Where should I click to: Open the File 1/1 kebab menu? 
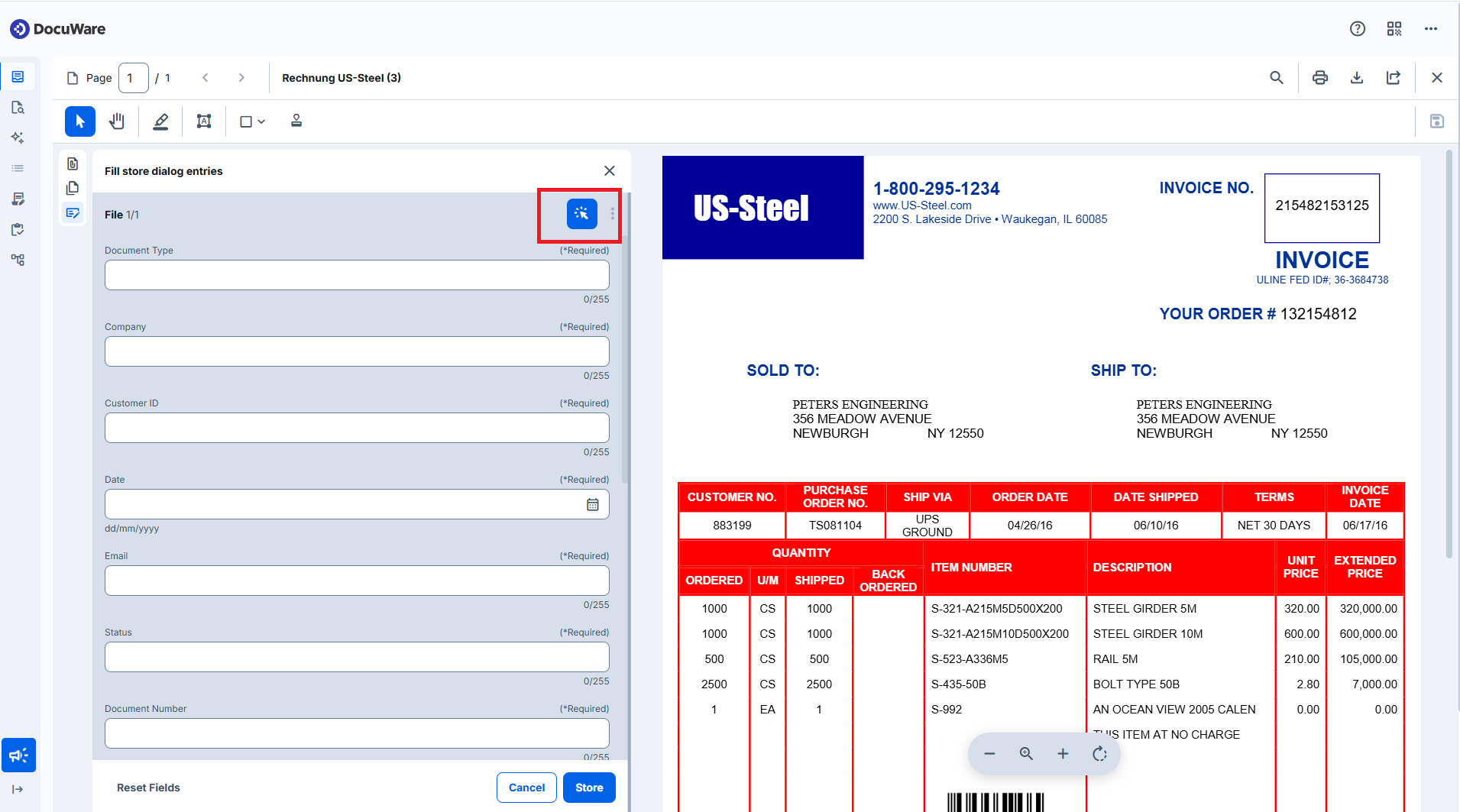click(x=612, y=214)
